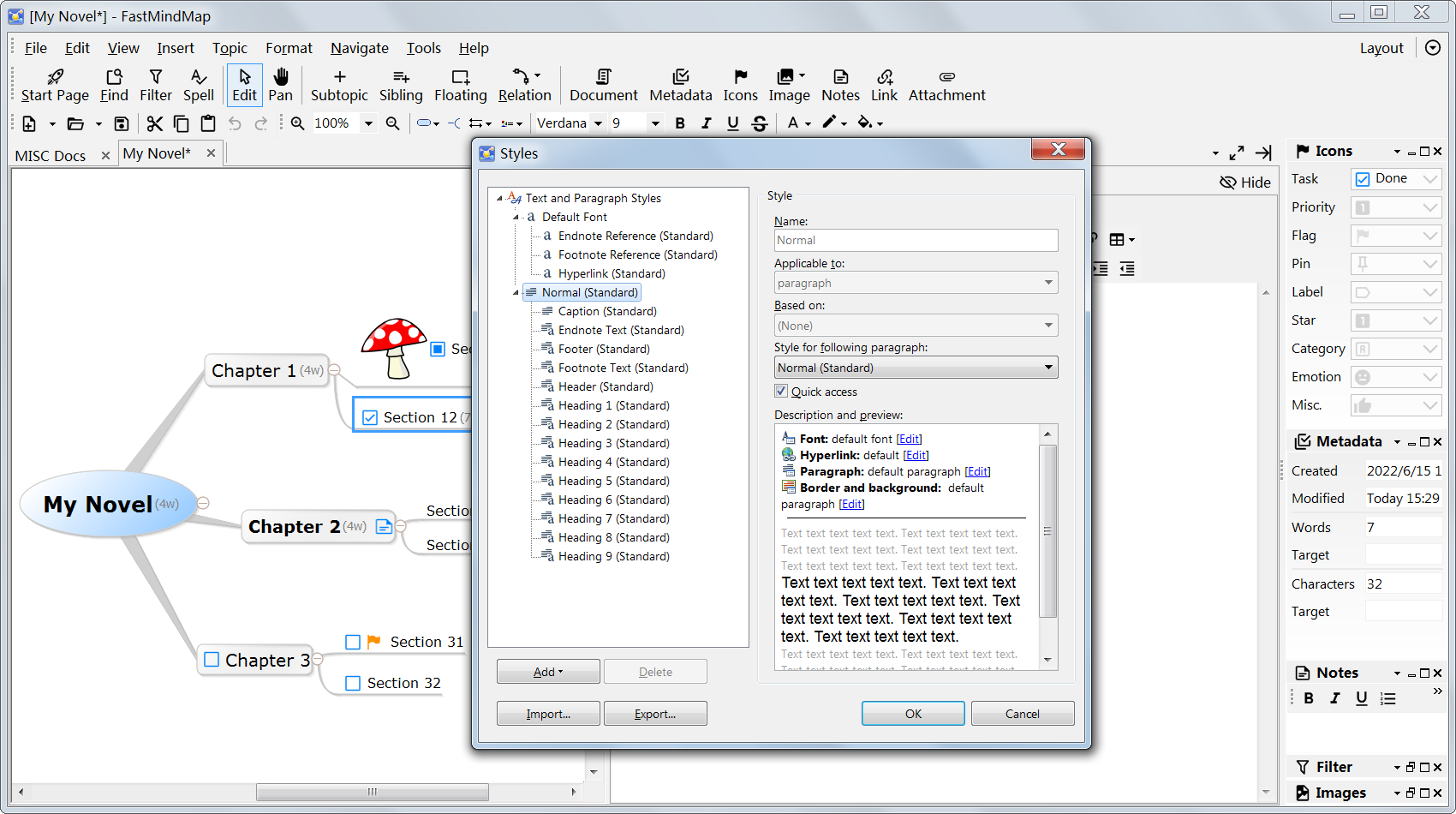Open Style for following paragraph dropdown
The height and width of the screenshot is (814, 1456).
tap(916, 368)
